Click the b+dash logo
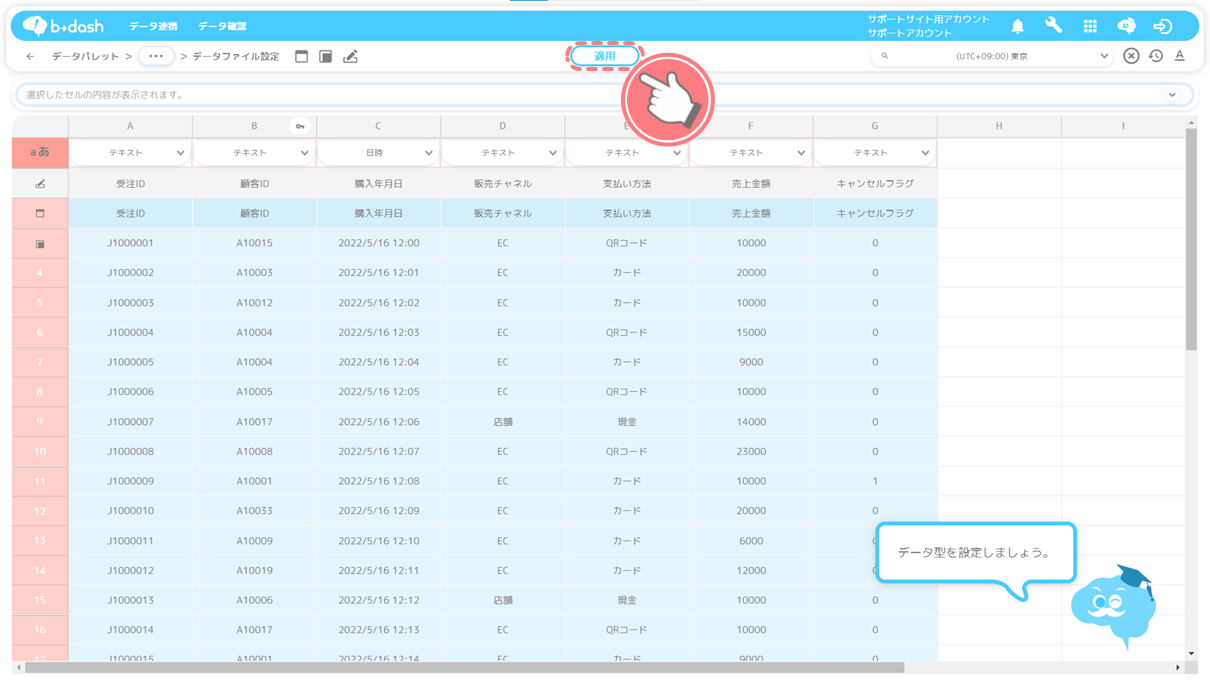The image size is (1210, 680). click(63, 26)
